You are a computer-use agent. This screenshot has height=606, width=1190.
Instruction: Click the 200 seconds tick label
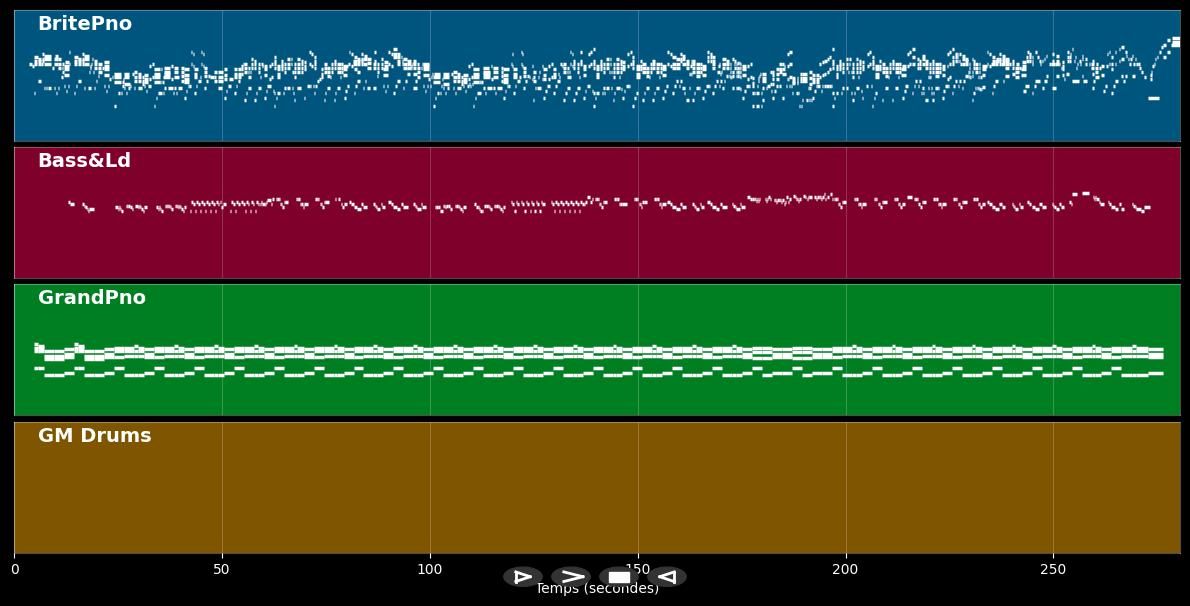pos(845,570)
